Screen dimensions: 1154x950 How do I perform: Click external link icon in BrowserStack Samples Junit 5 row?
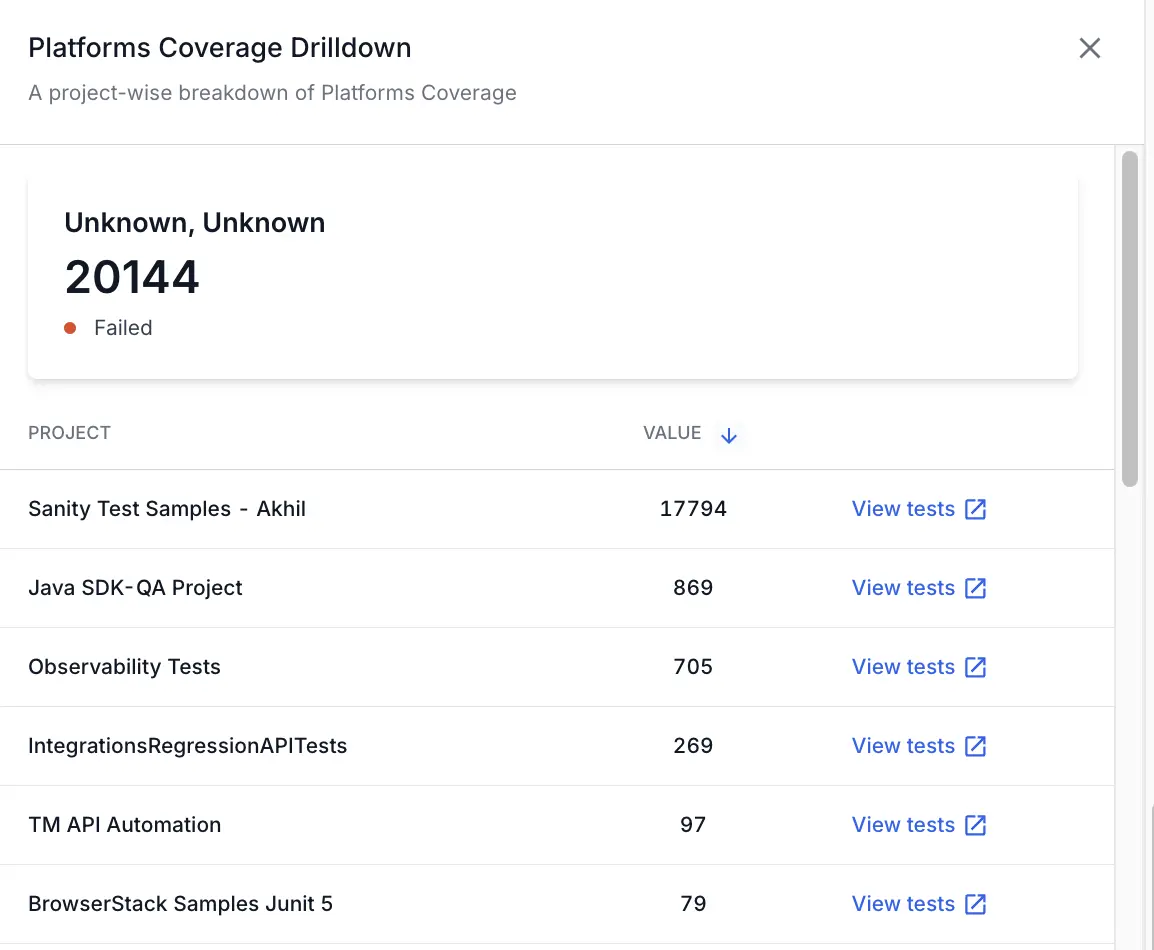pos(975,903)
